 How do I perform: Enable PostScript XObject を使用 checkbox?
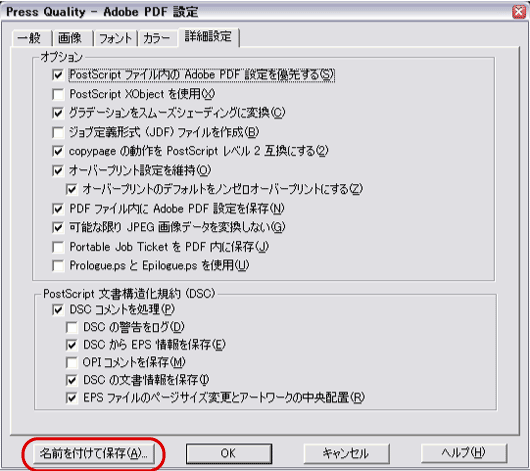point(58,94)
